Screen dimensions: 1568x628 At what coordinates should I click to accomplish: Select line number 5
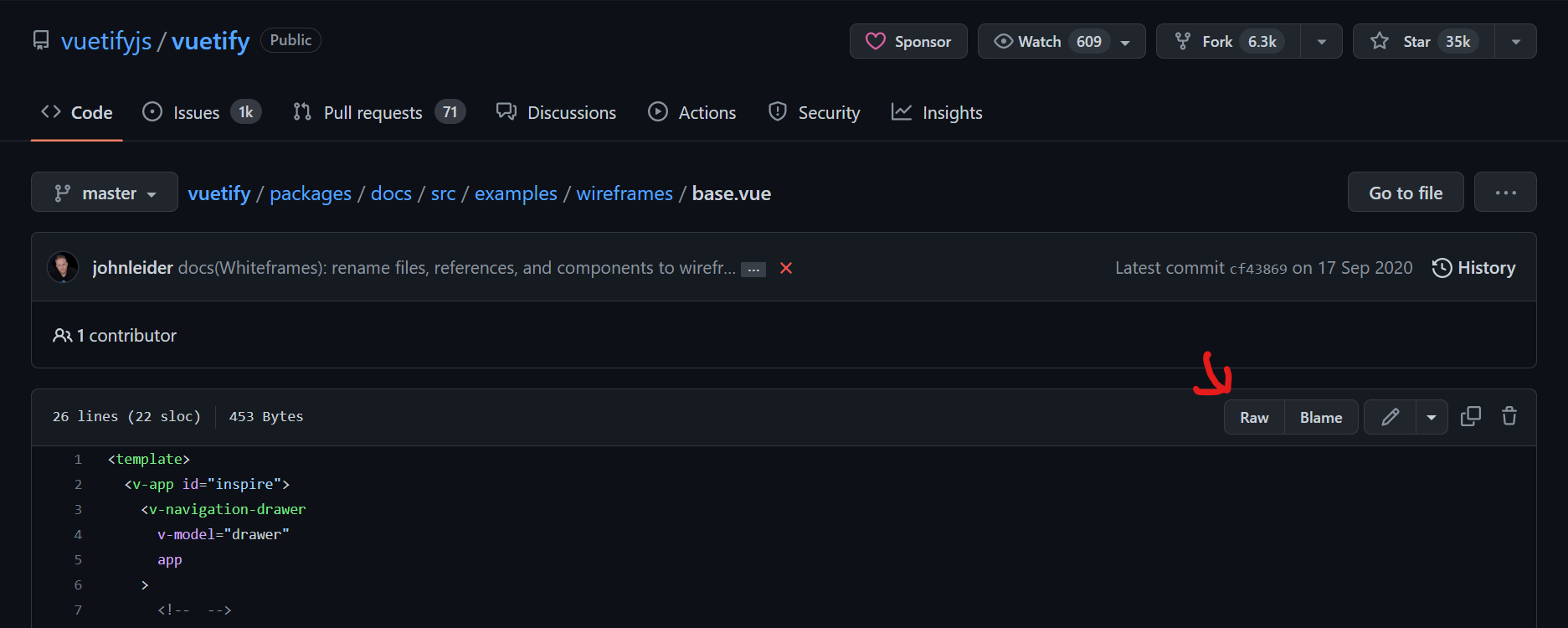coord(78,559)
